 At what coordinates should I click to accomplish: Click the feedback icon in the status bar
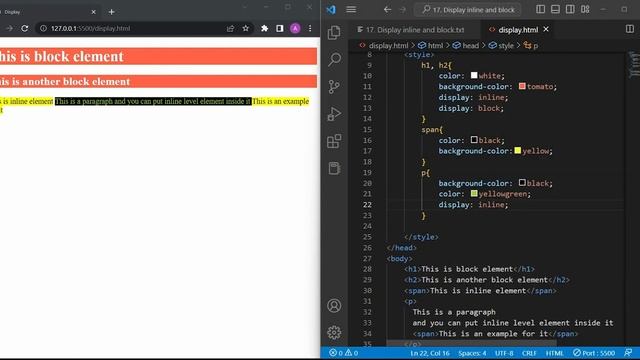click(x=629, y=353)
